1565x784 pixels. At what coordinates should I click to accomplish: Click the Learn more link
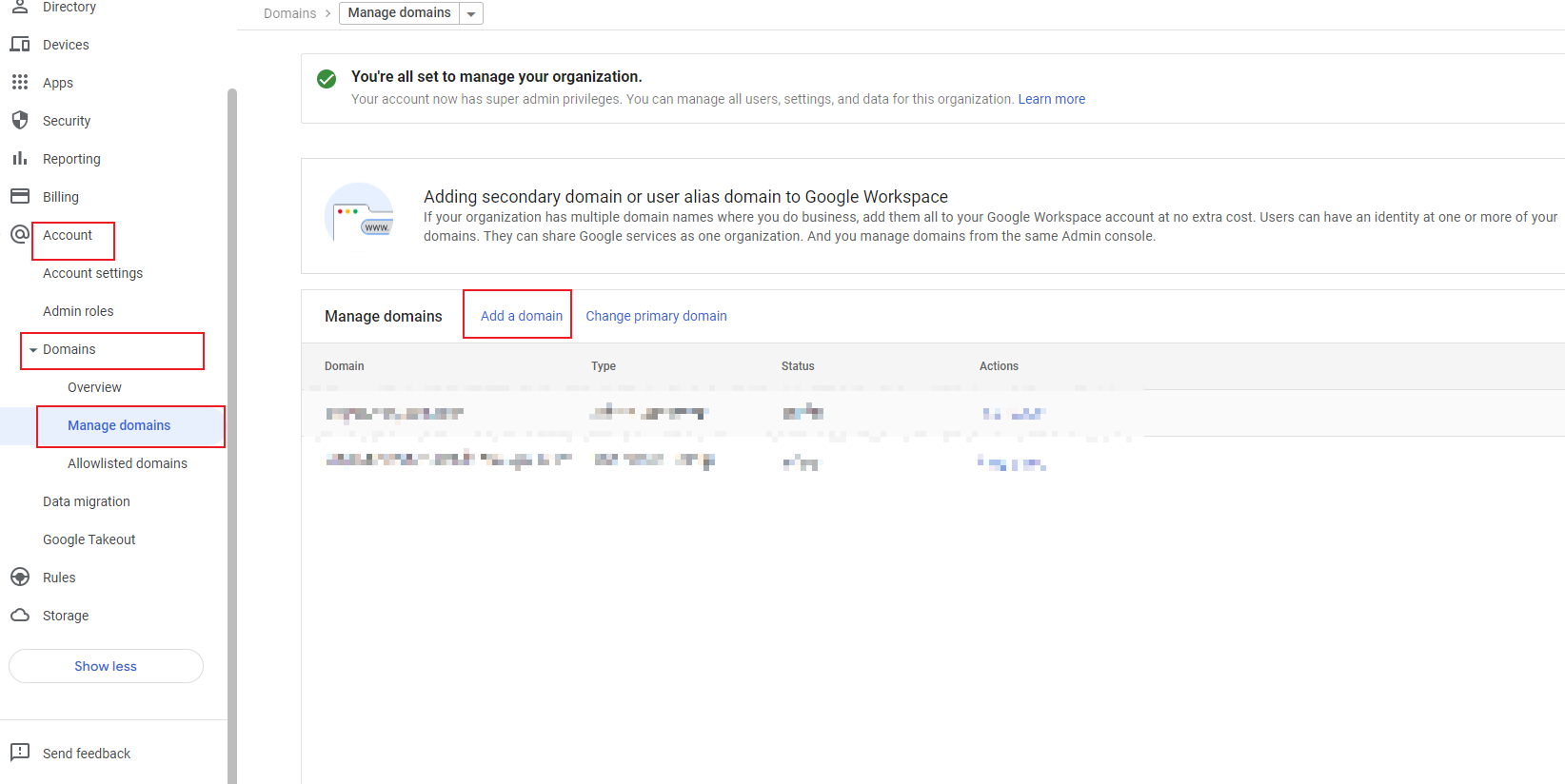pos(1052,99)
